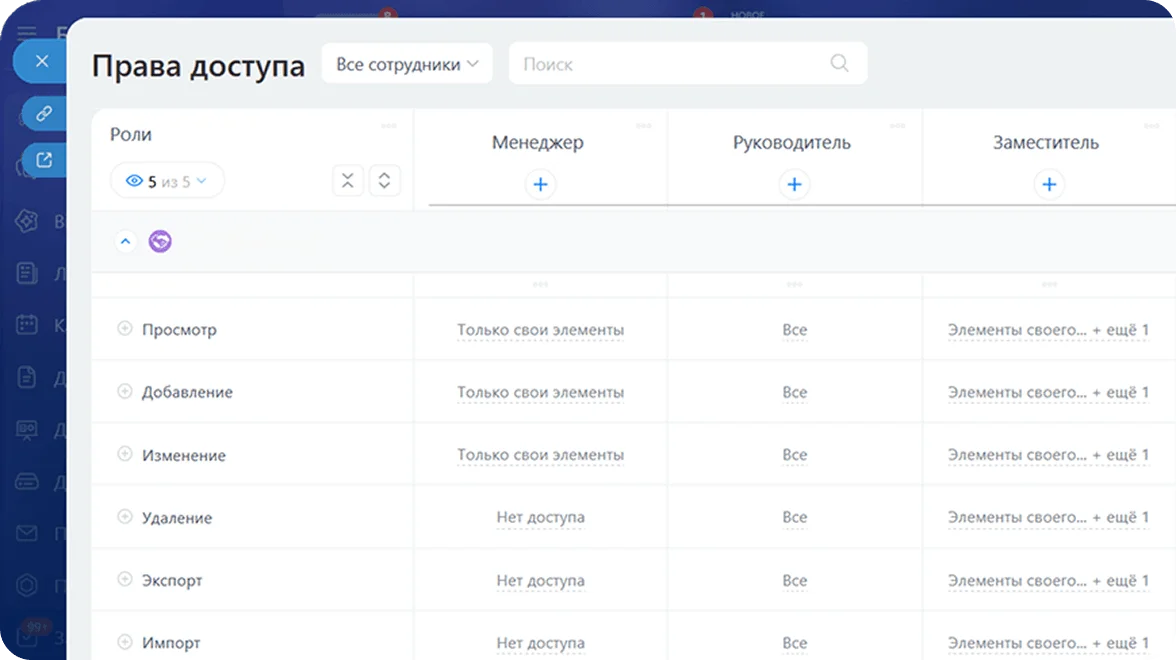
Task: Click the plus icon beside Добавление
Action: coord(124,392)
